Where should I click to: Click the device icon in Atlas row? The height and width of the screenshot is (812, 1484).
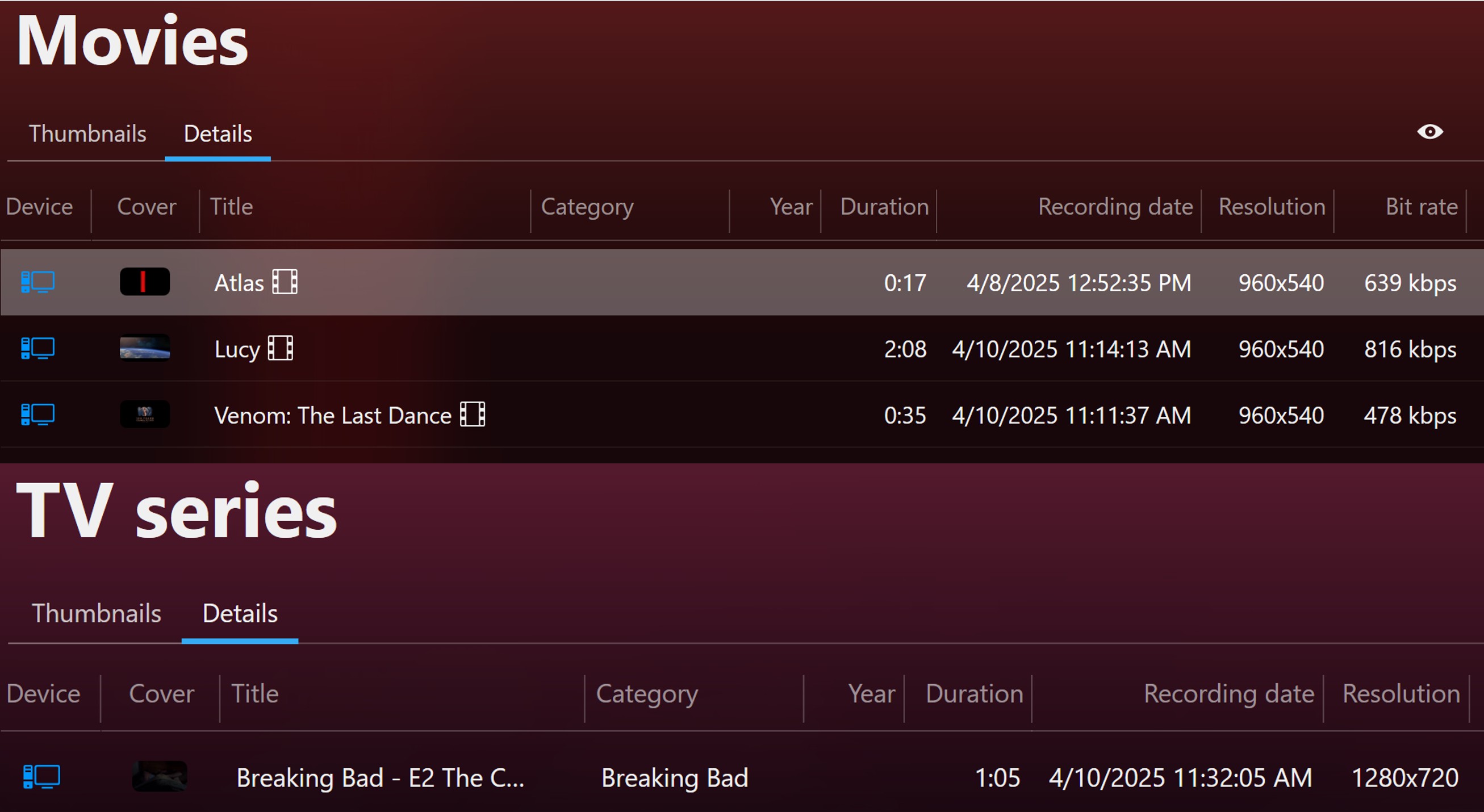click(38, 282)
